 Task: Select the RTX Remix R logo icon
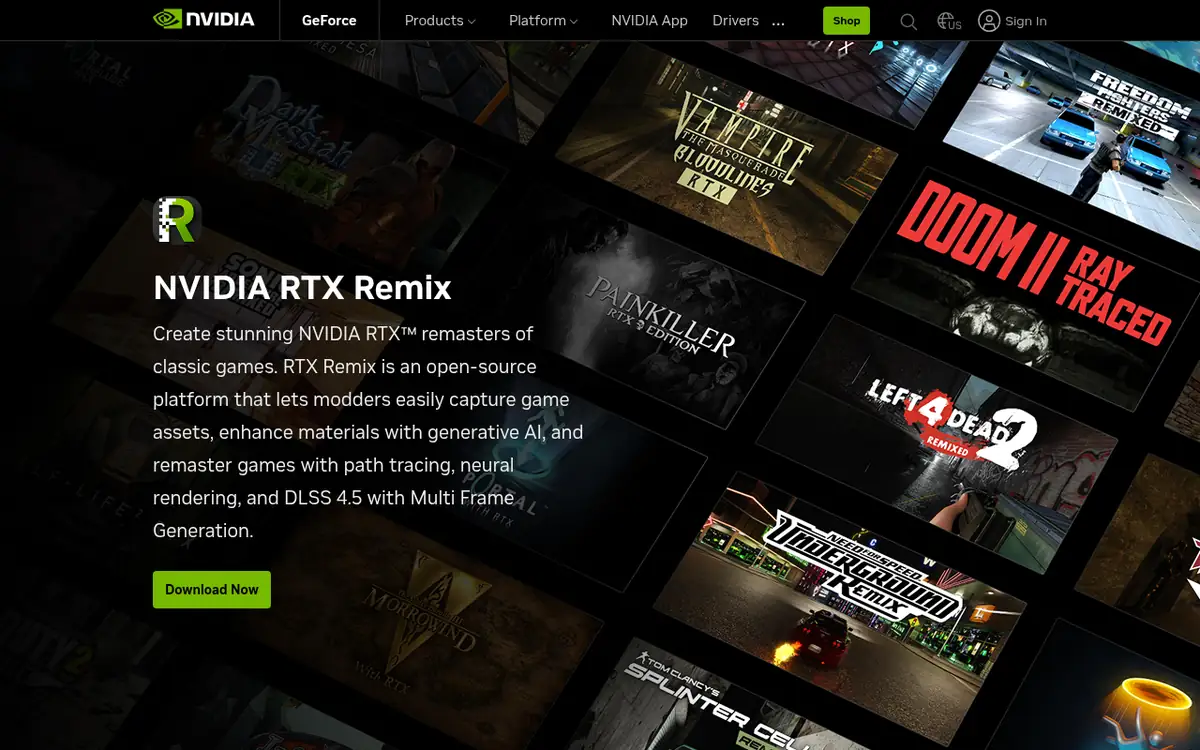[x=177, y=220]
